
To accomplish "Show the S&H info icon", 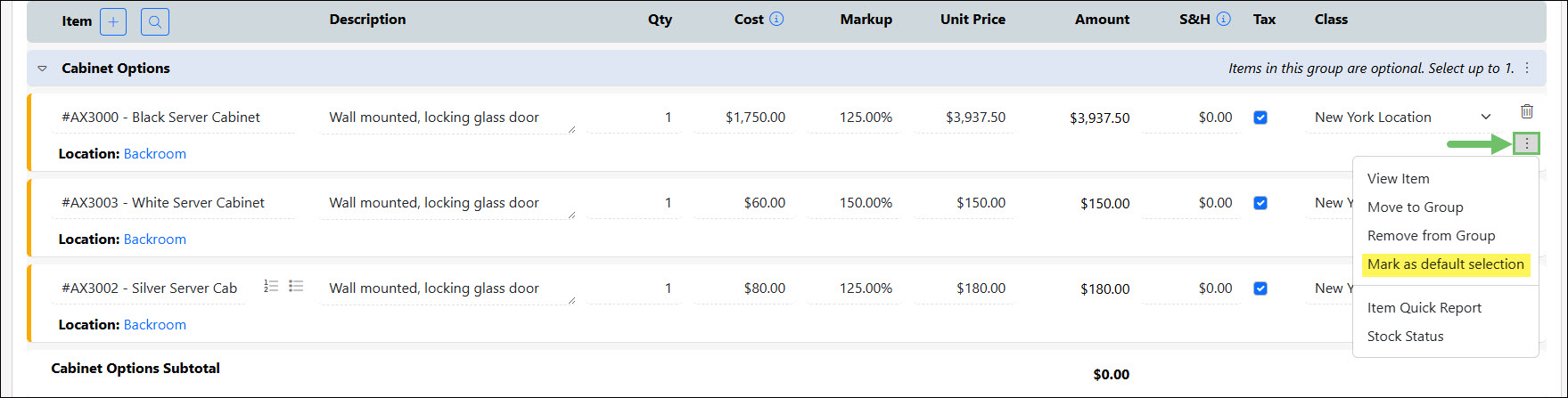I will click(1224, 19).
